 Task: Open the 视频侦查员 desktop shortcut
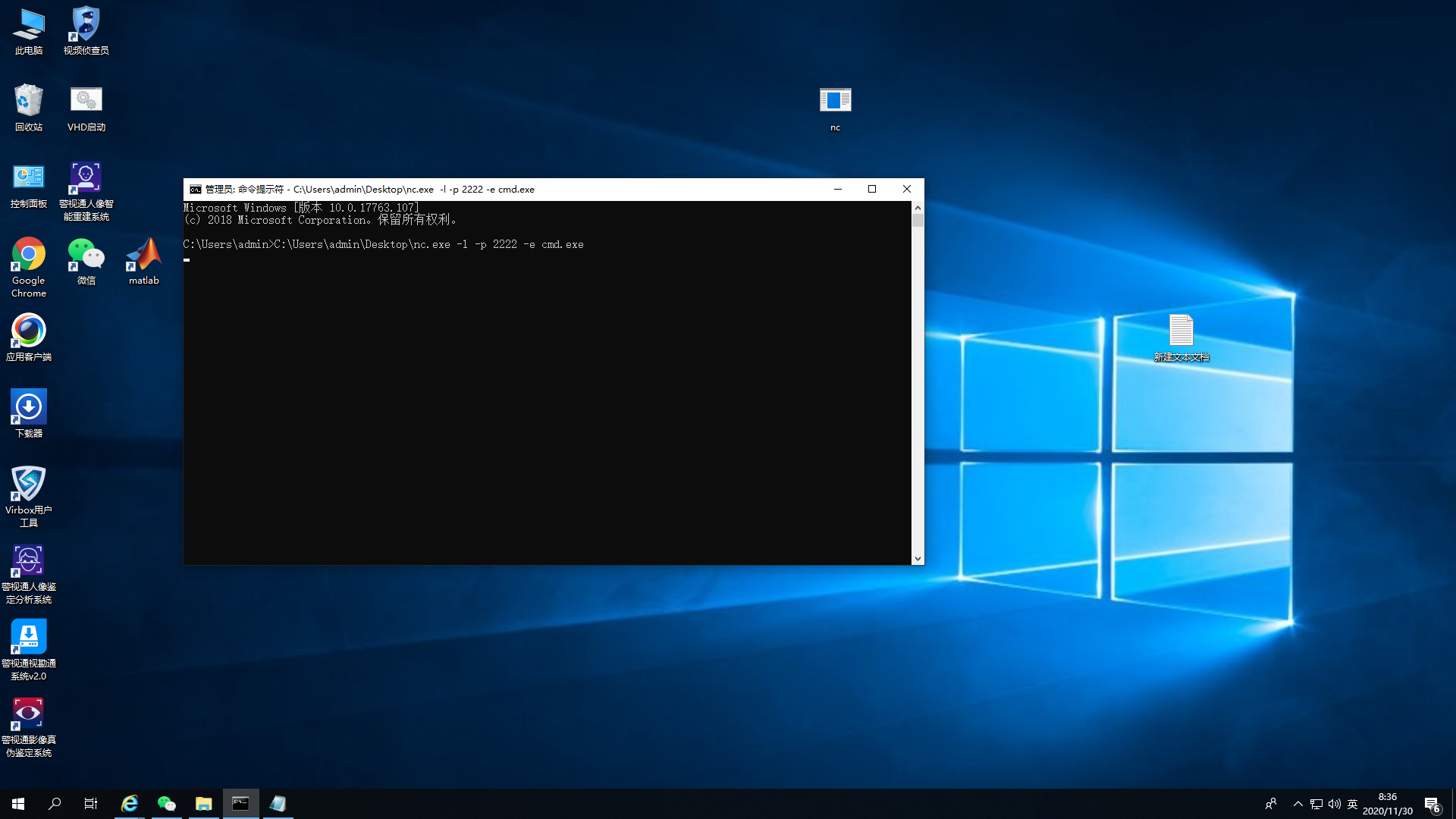click(x=86, y=24)
